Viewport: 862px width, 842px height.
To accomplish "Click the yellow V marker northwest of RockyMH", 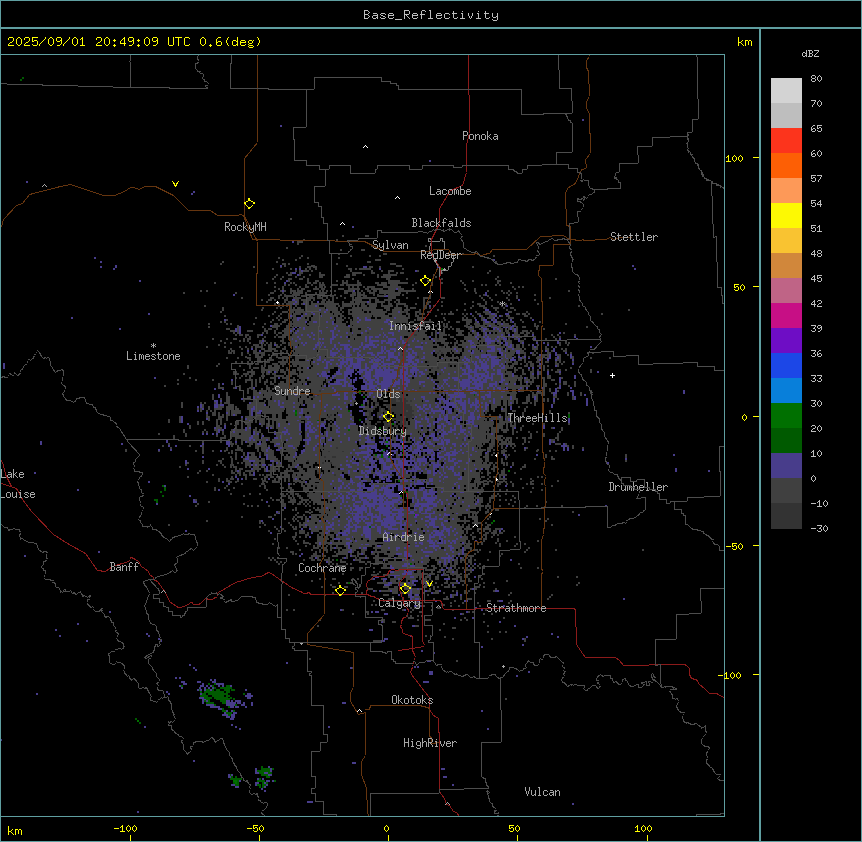I will (x=175, y=184).
